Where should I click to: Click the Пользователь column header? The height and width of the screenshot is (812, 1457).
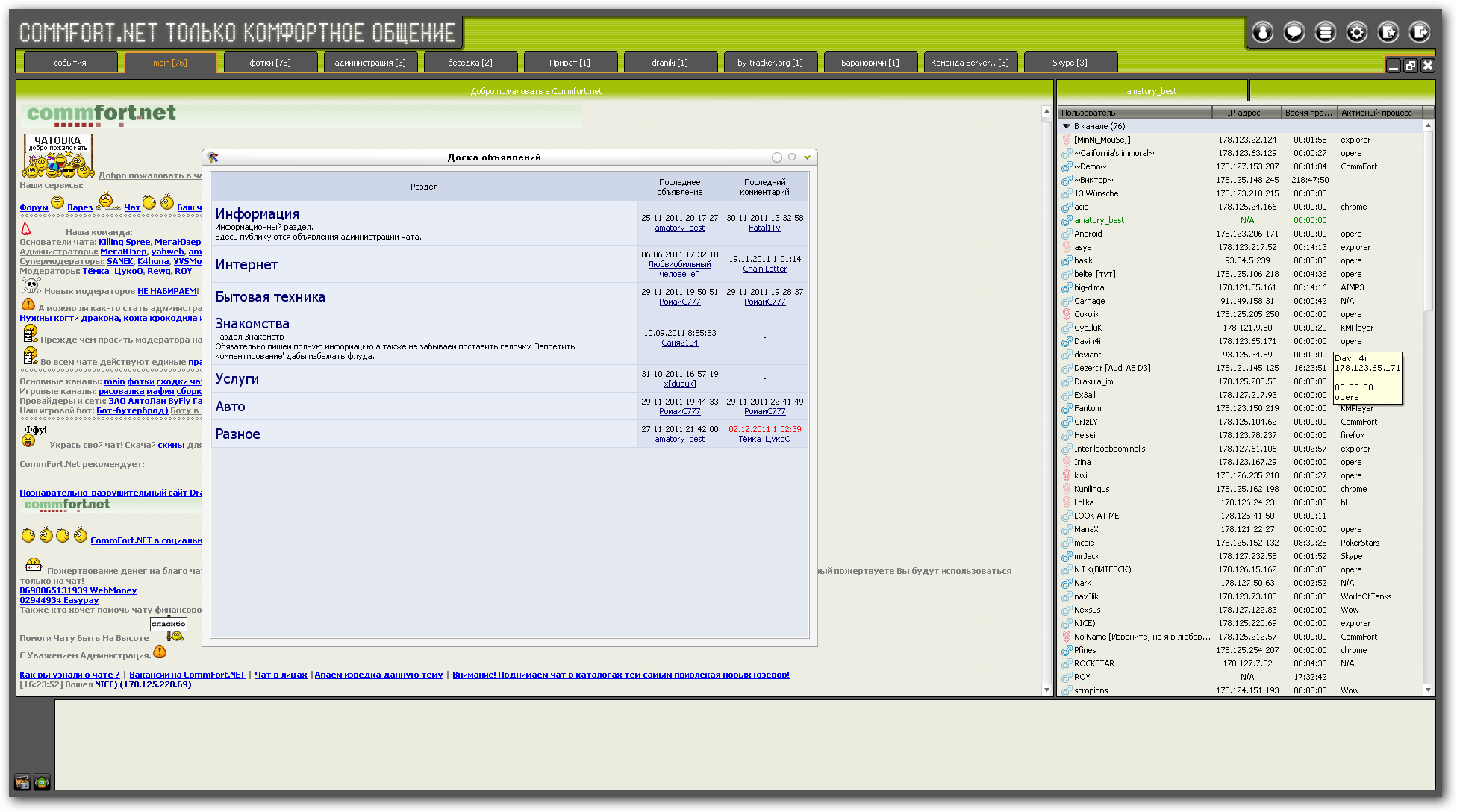1135,113
